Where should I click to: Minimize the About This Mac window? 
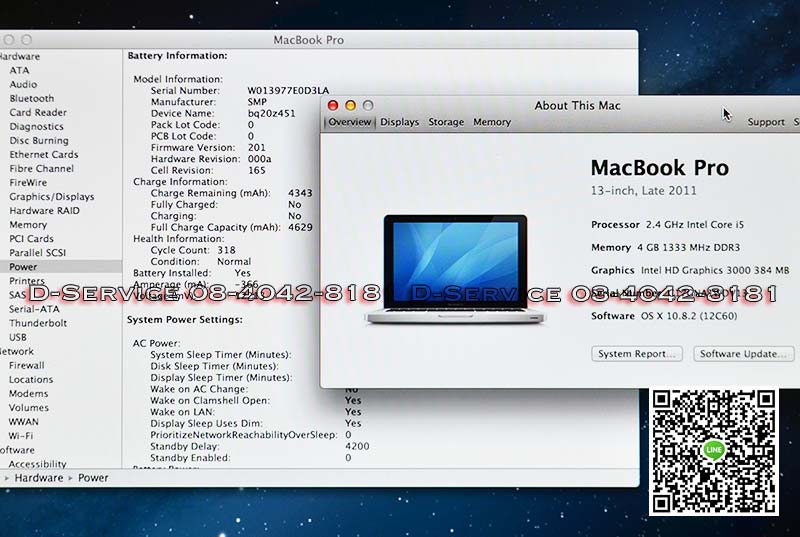351,106
